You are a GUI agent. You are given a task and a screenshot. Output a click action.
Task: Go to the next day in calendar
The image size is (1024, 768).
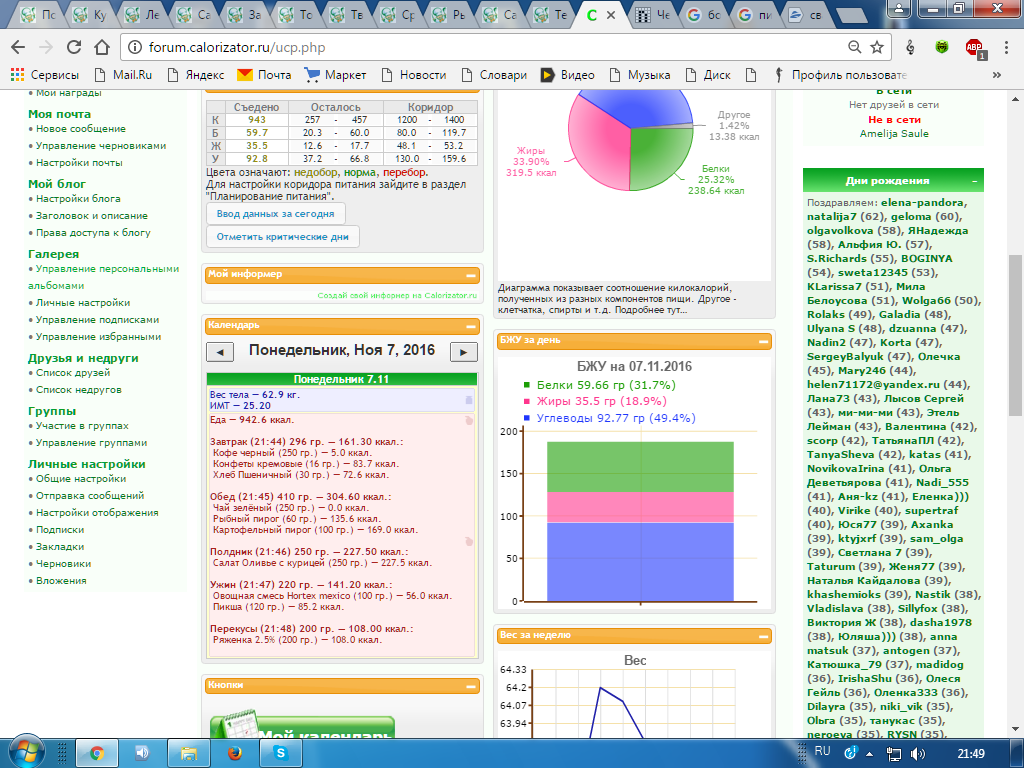click(464, 352)
